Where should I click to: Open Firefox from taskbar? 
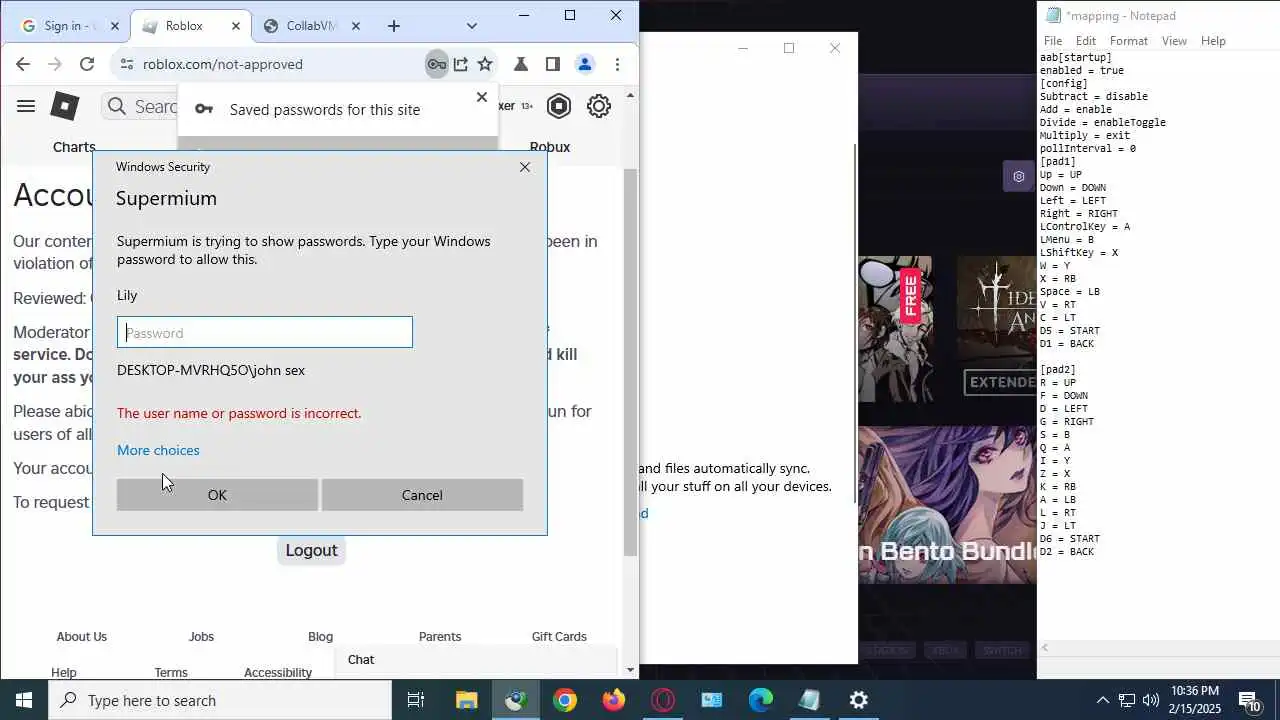tap(614, 700)
